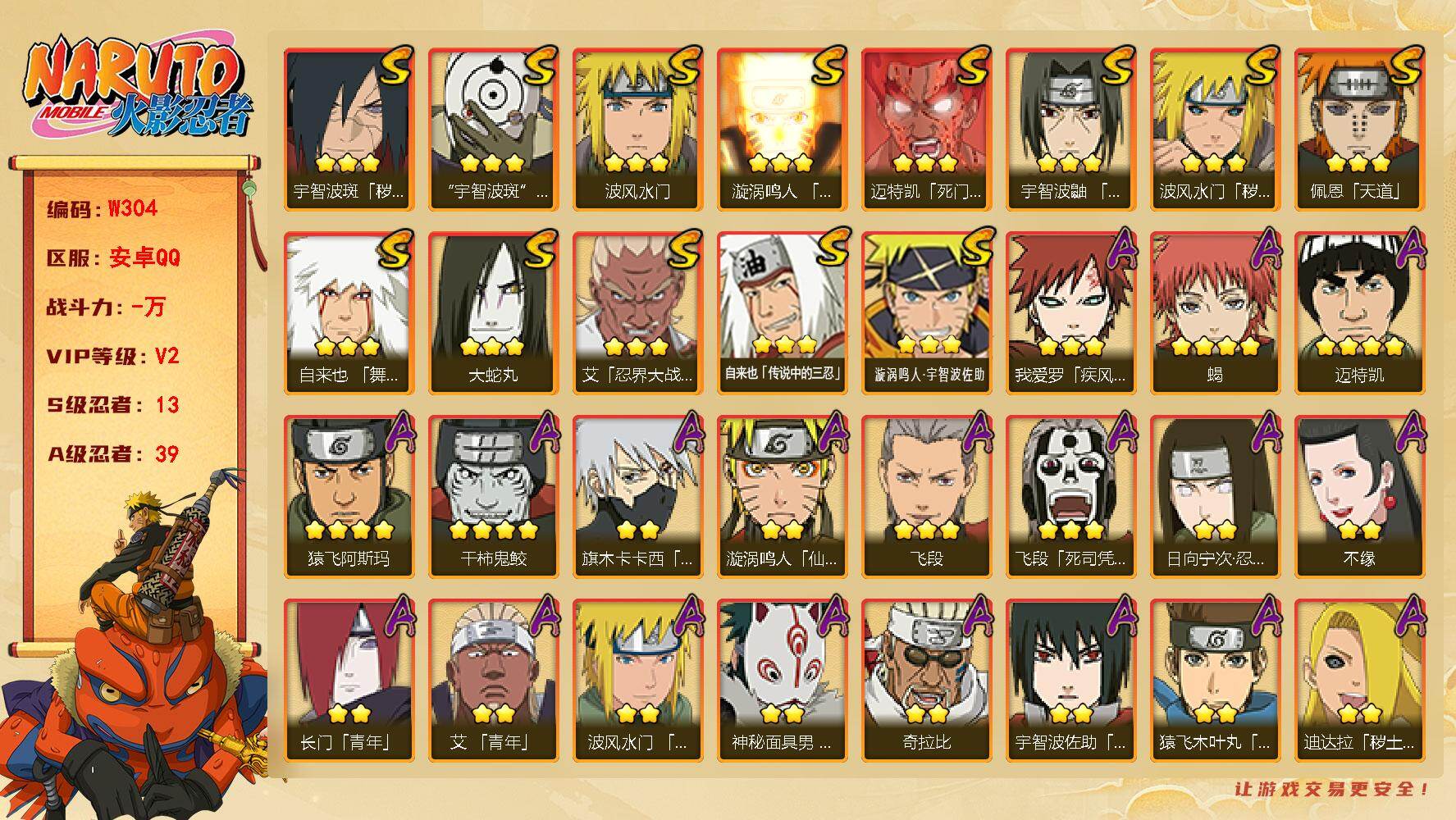This screenshot has width=1456, height=820.
Task: Select the 漩涡鸣人·宇智波佐助 duo card
Action: pyautogui.click(x=926, y=312)
